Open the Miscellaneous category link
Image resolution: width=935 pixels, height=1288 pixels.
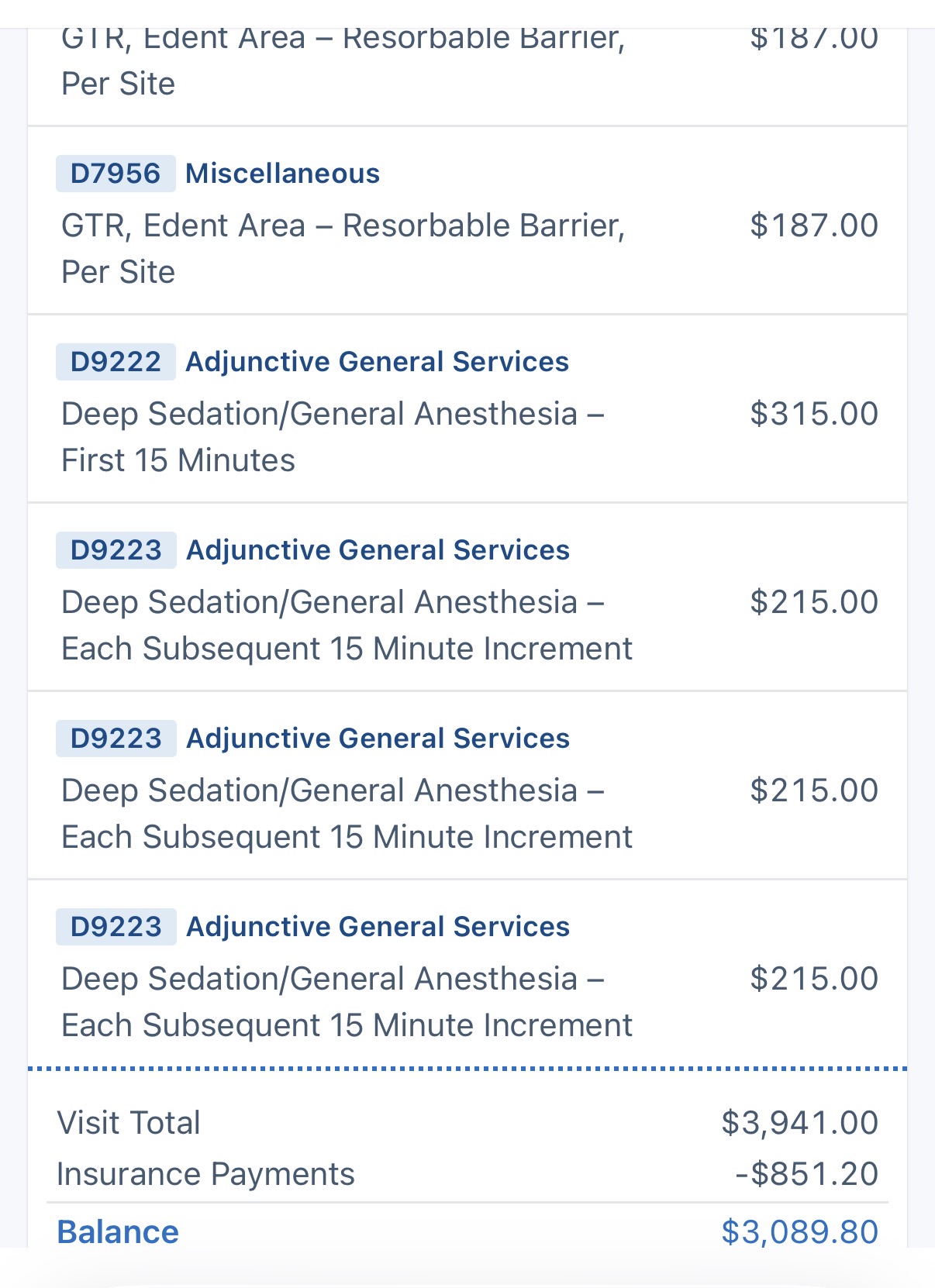tap(282, 174)
